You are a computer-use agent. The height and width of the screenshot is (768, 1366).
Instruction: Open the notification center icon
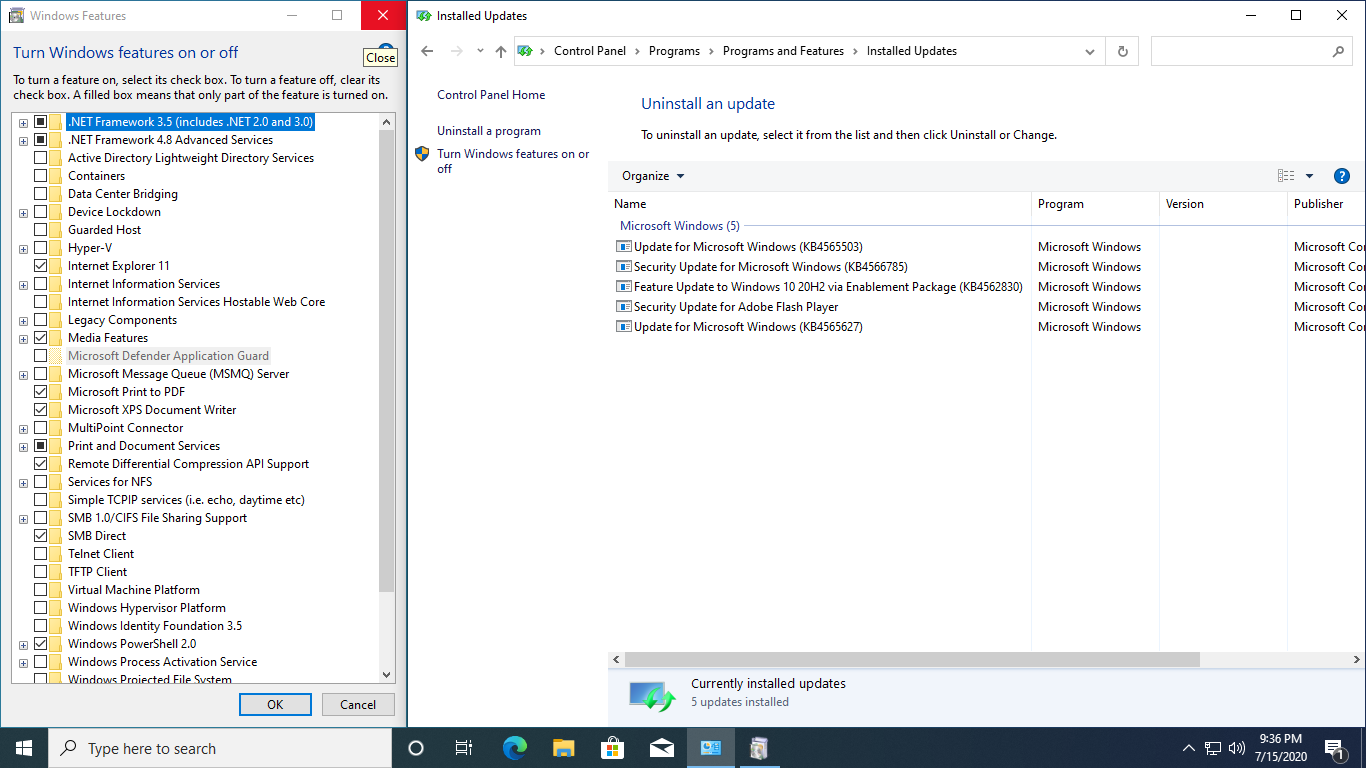point(1334,748)
